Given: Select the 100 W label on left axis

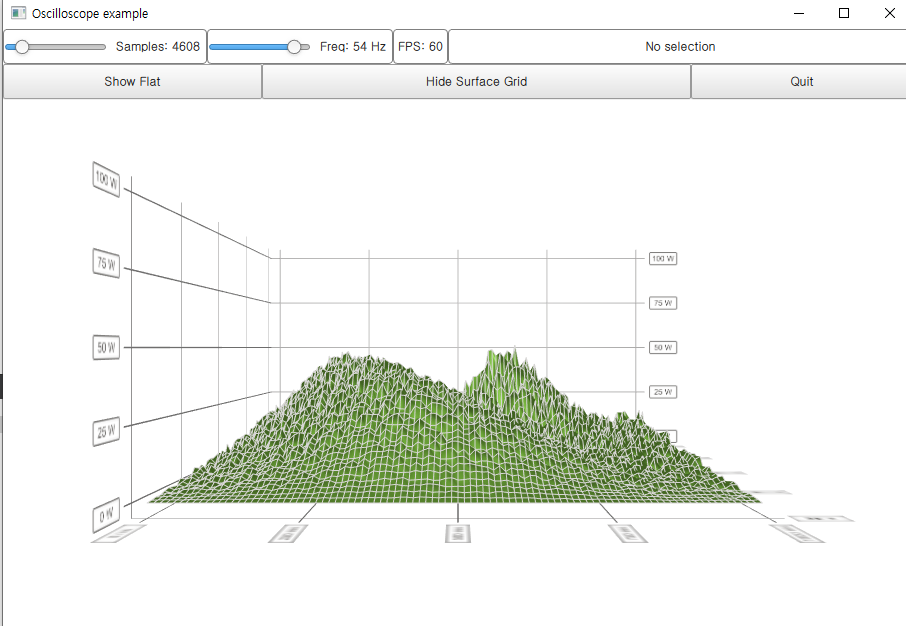Looking at the screenshot, I should click(x=106, y=180).
